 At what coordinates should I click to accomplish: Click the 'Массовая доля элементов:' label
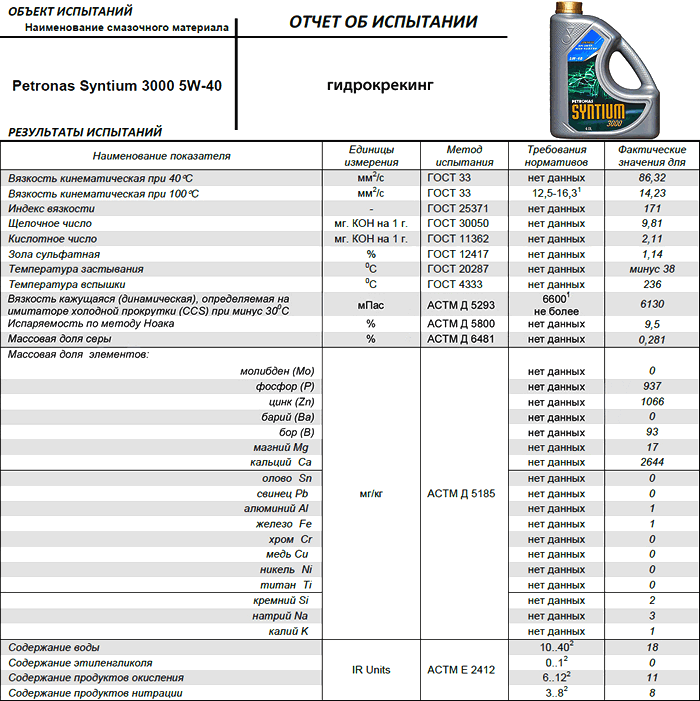click(x=78, y=355)
